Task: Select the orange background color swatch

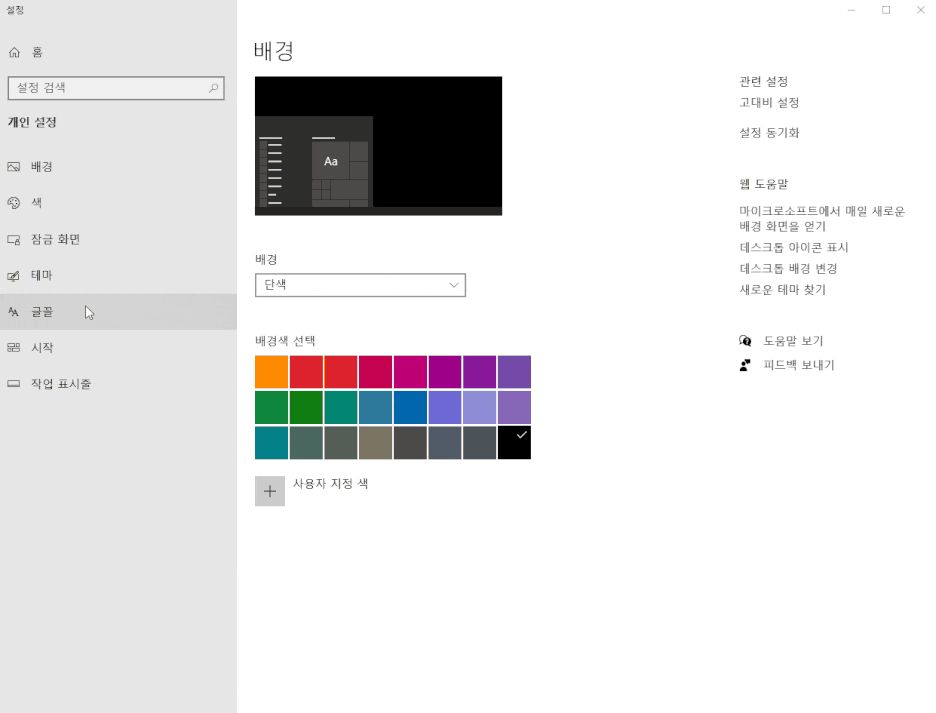Action: (x=272, y=372)
